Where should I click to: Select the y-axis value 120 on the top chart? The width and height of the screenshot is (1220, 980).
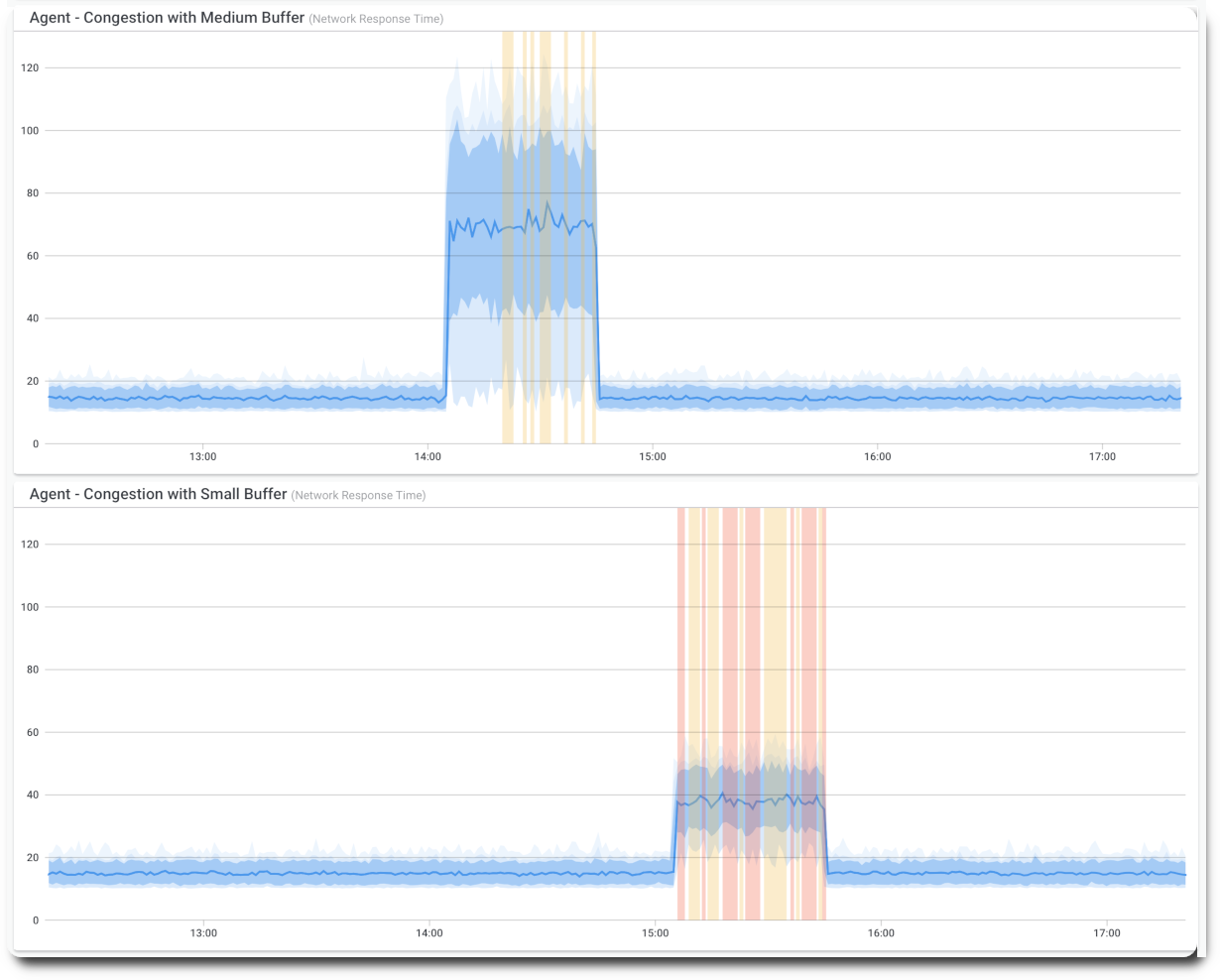(28, 68)
